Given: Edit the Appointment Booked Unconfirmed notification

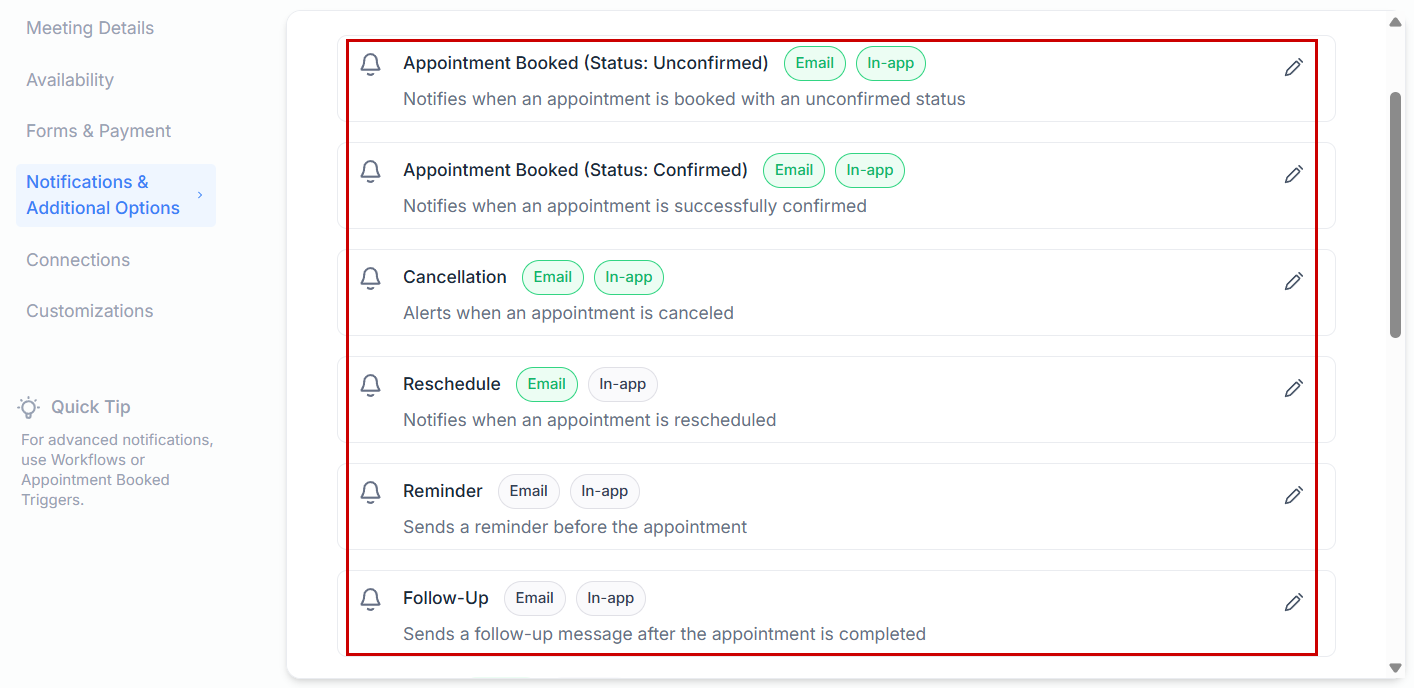Looking at the screenshot, I should (1293, 67).
